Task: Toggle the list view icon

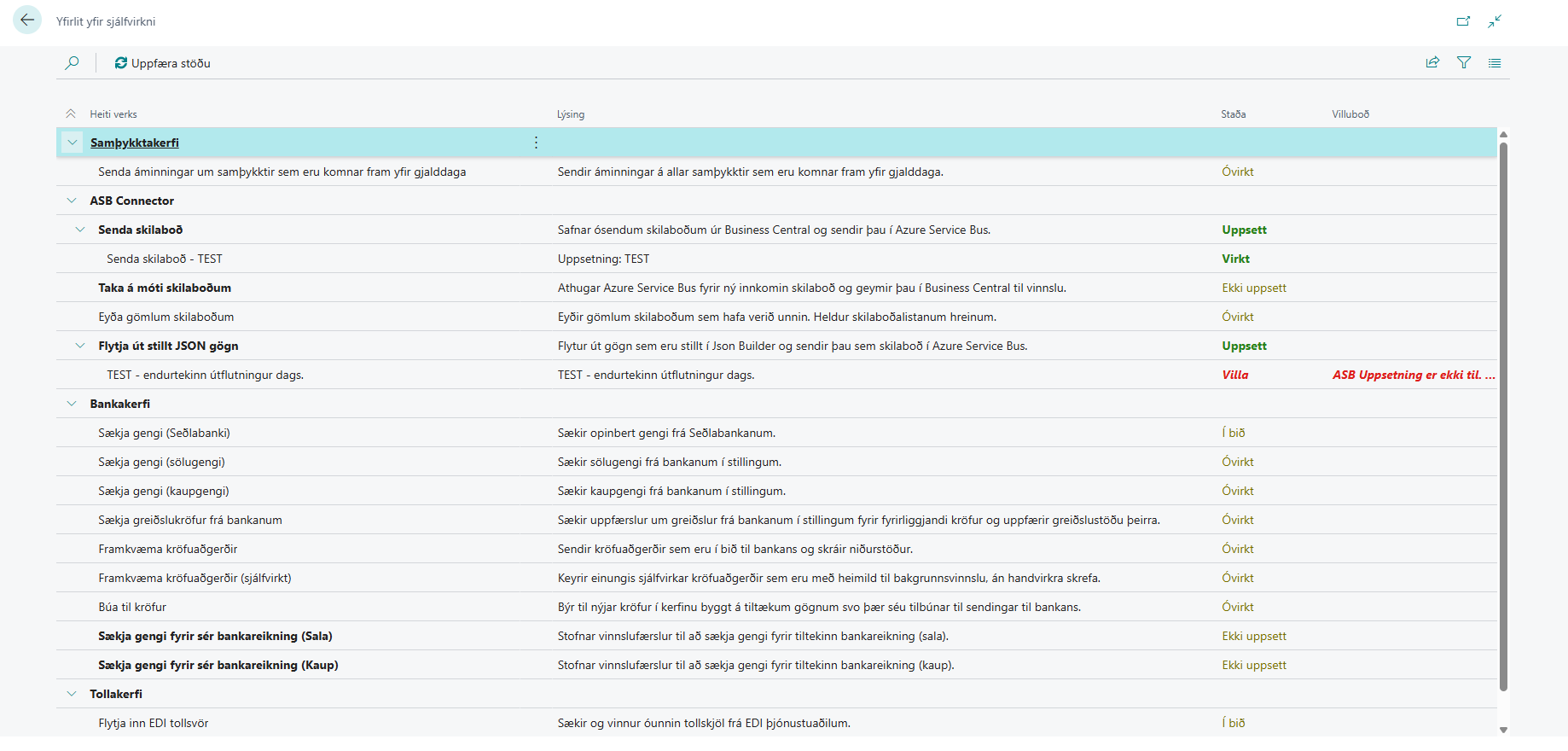Action: 1495,62
